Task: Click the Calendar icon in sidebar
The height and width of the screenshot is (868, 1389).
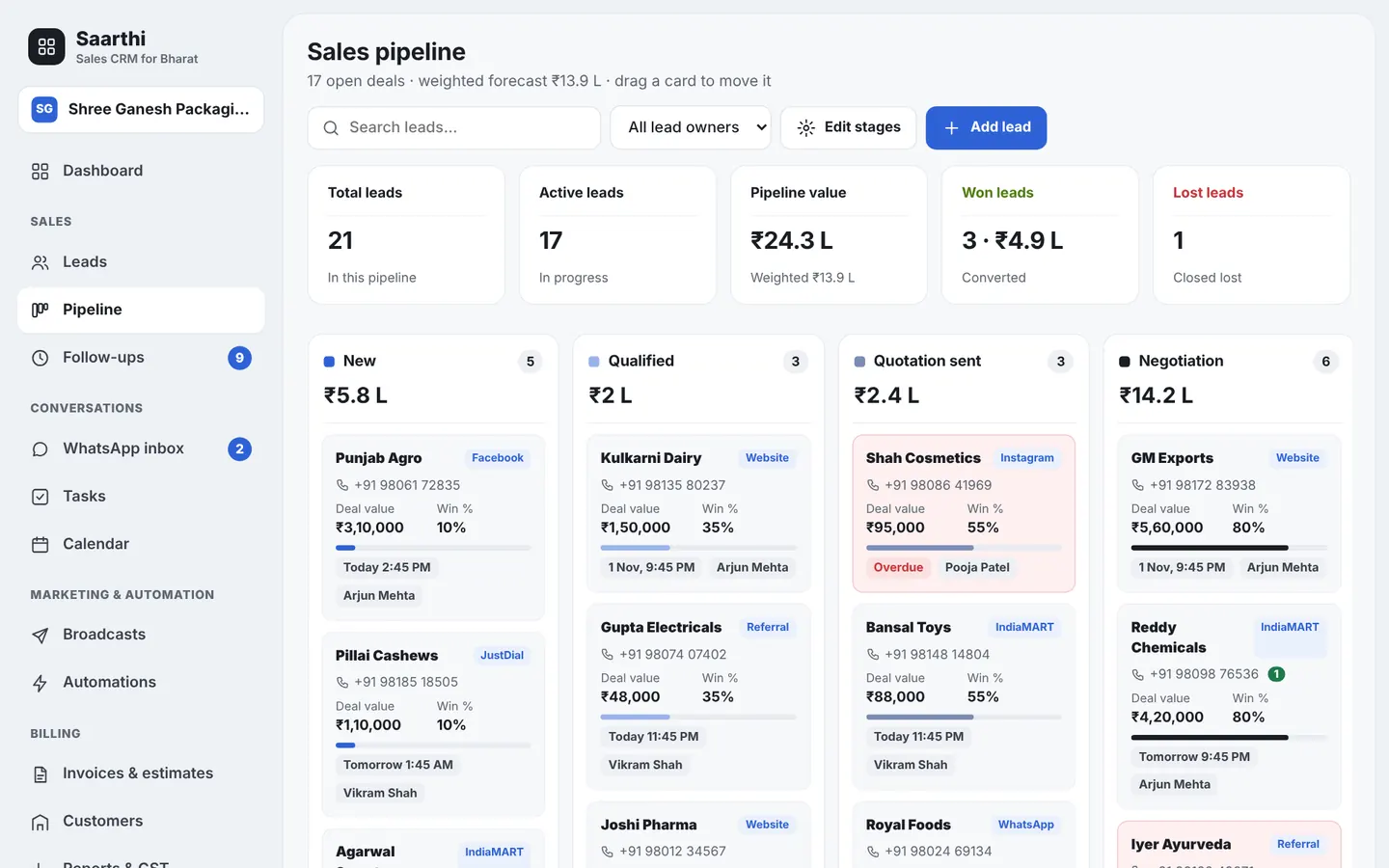Action: tap(40, 545)
